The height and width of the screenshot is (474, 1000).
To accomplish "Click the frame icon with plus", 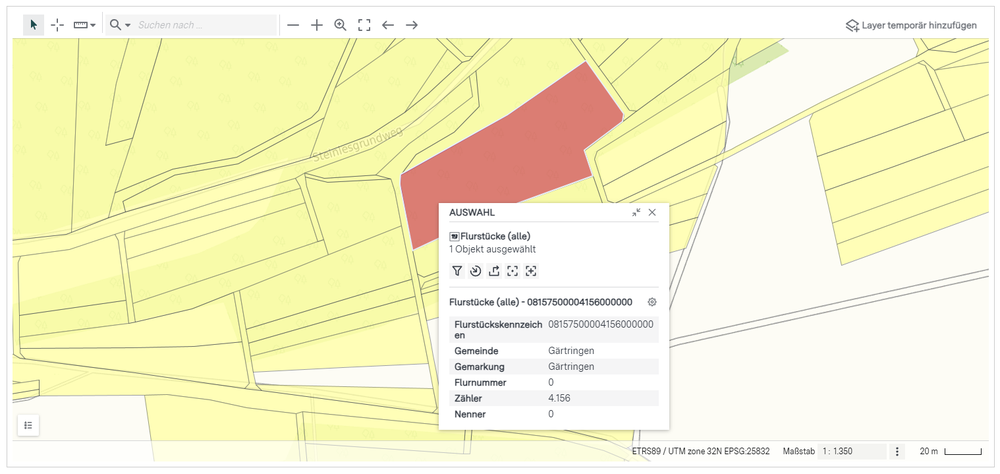I will coord(531,271).
